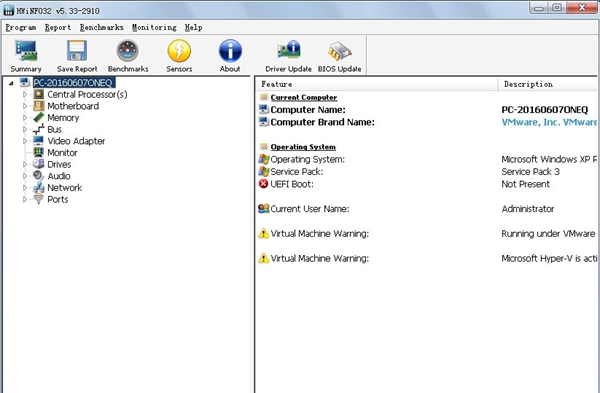Select the Ports tree icon
This screenshot has height=393, width=600.
click(39, 199)
